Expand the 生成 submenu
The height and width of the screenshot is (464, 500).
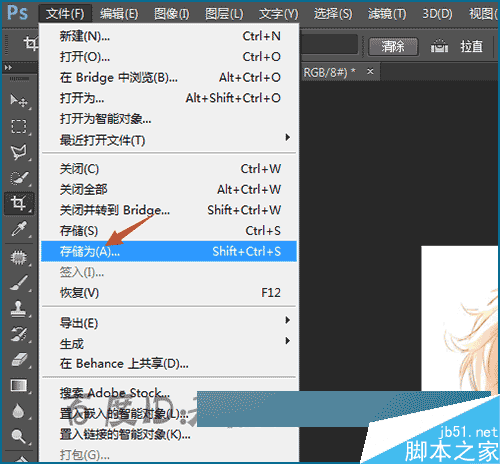(169, 344)
